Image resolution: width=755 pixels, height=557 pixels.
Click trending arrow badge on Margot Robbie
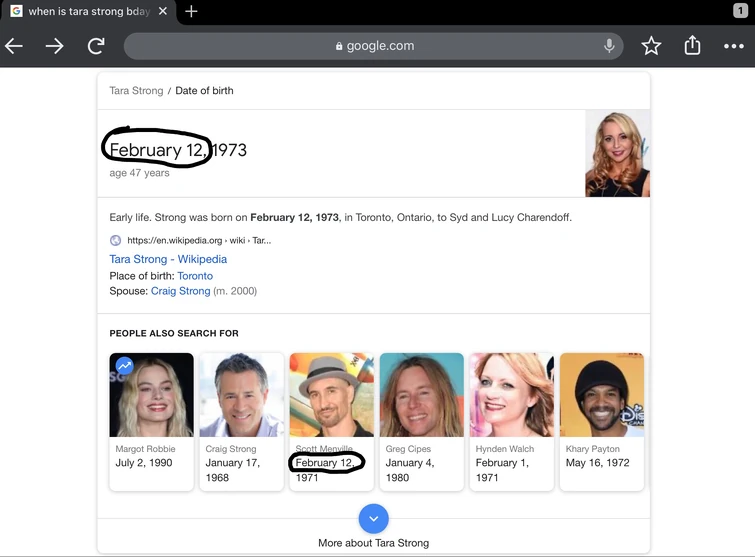[125, 366]
